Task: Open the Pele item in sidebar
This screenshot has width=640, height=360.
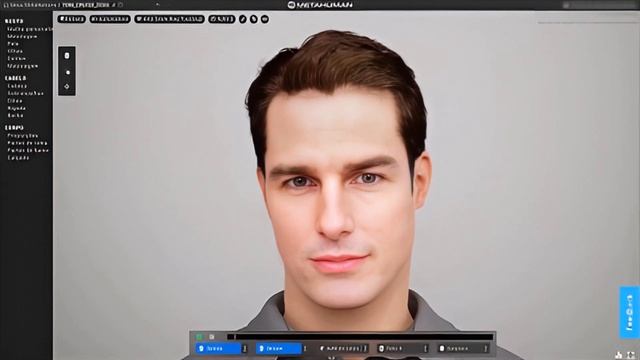Action: (x=13, y=44)
